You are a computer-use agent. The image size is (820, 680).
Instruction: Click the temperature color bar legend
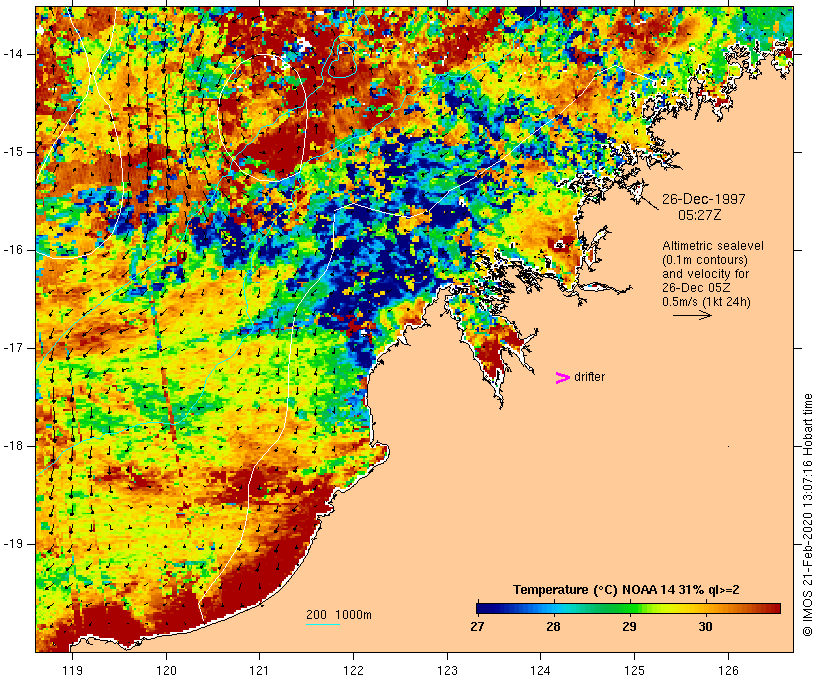tap(628, 608)
